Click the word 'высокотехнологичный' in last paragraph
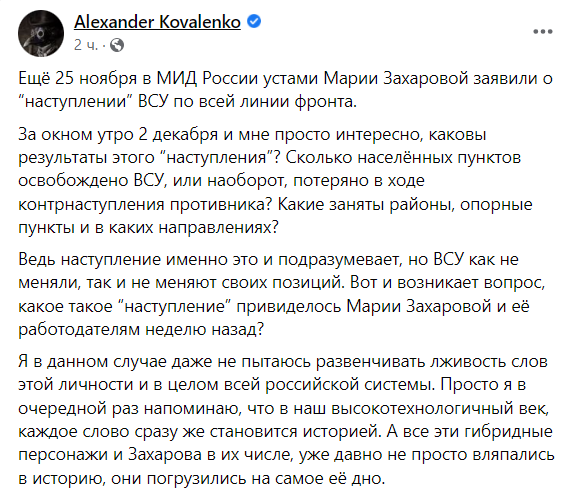This screenshot has height=496, width=577. pos(438,408)
